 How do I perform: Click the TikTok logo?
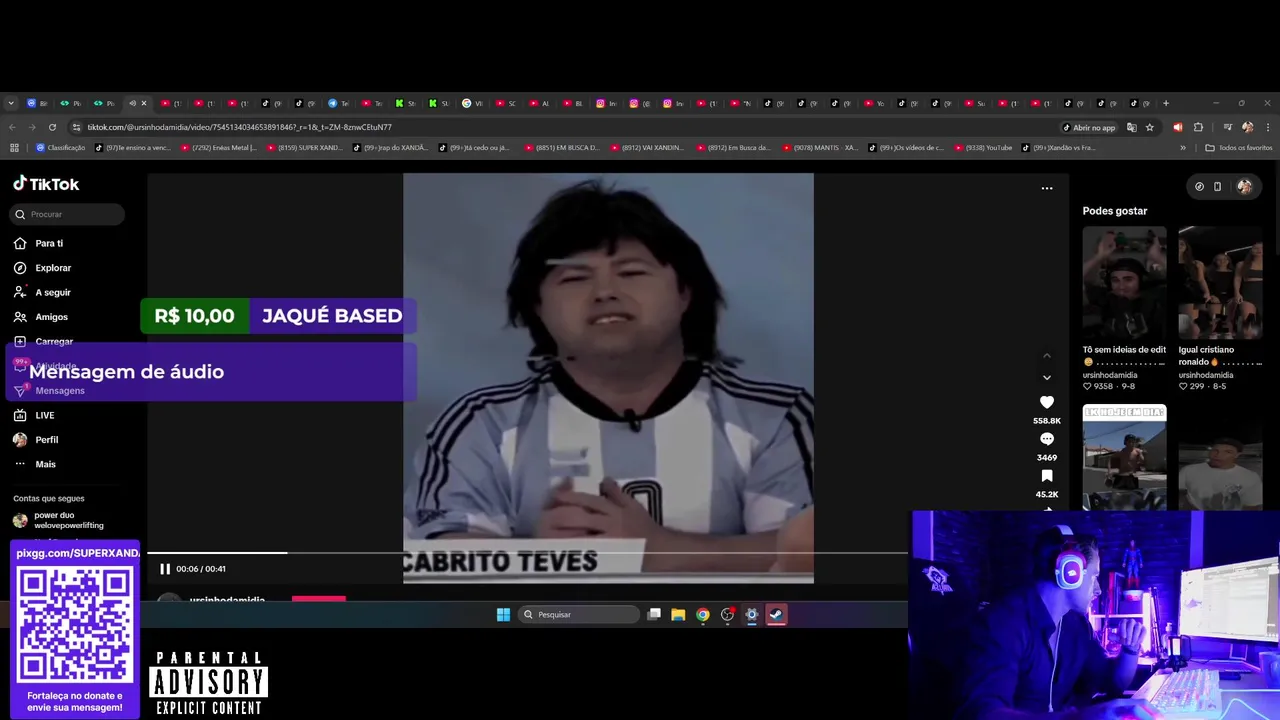tap(46, 184)
